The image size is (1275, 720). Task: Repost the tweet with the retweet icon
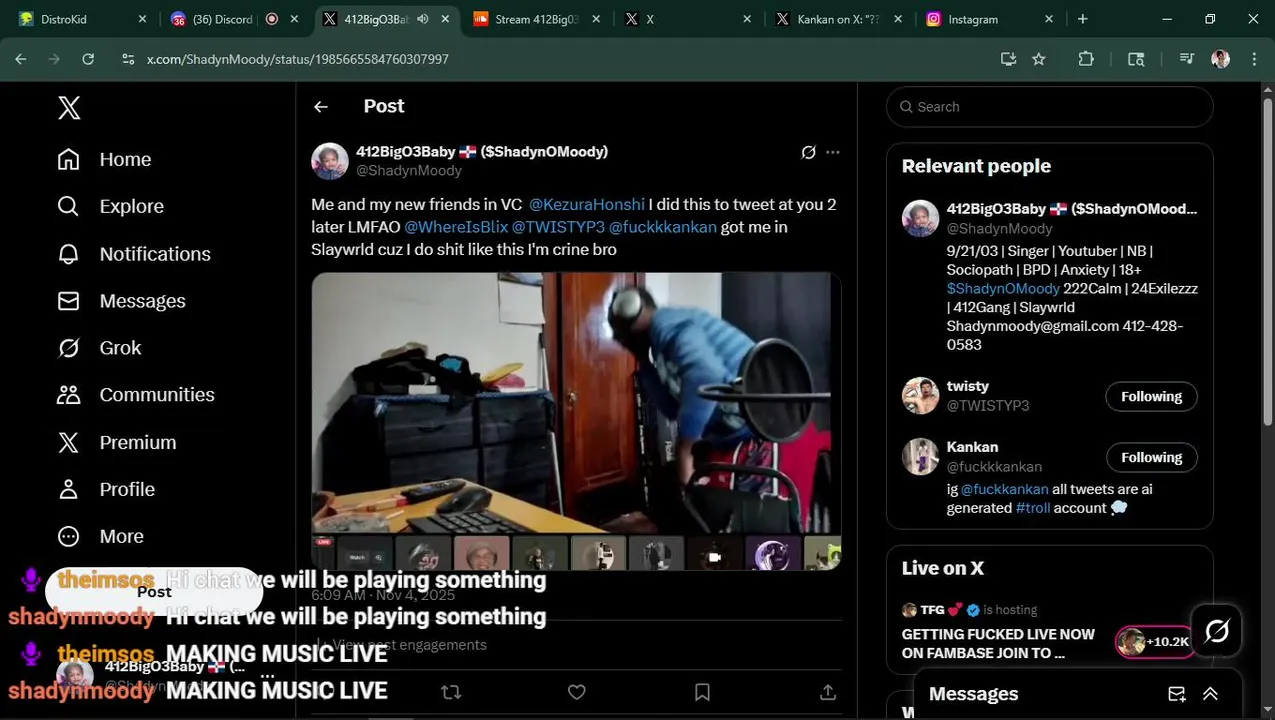pyautogui.click(x=451, y=692)
